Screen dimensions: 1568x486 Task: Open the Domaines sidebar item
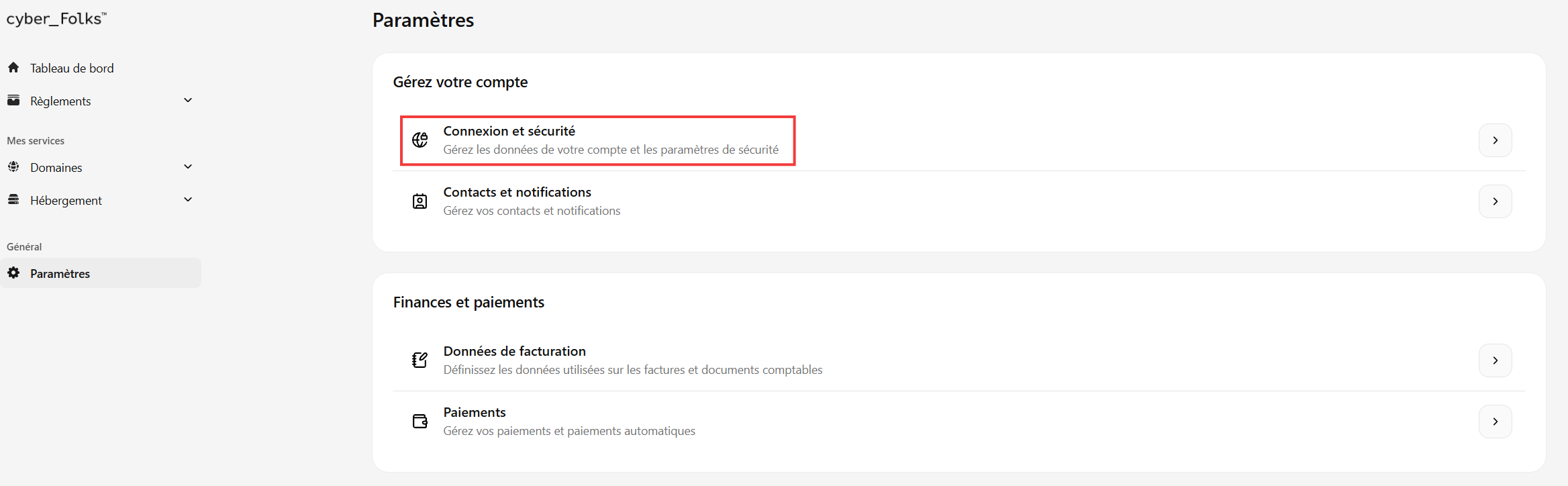click(101, 167)
